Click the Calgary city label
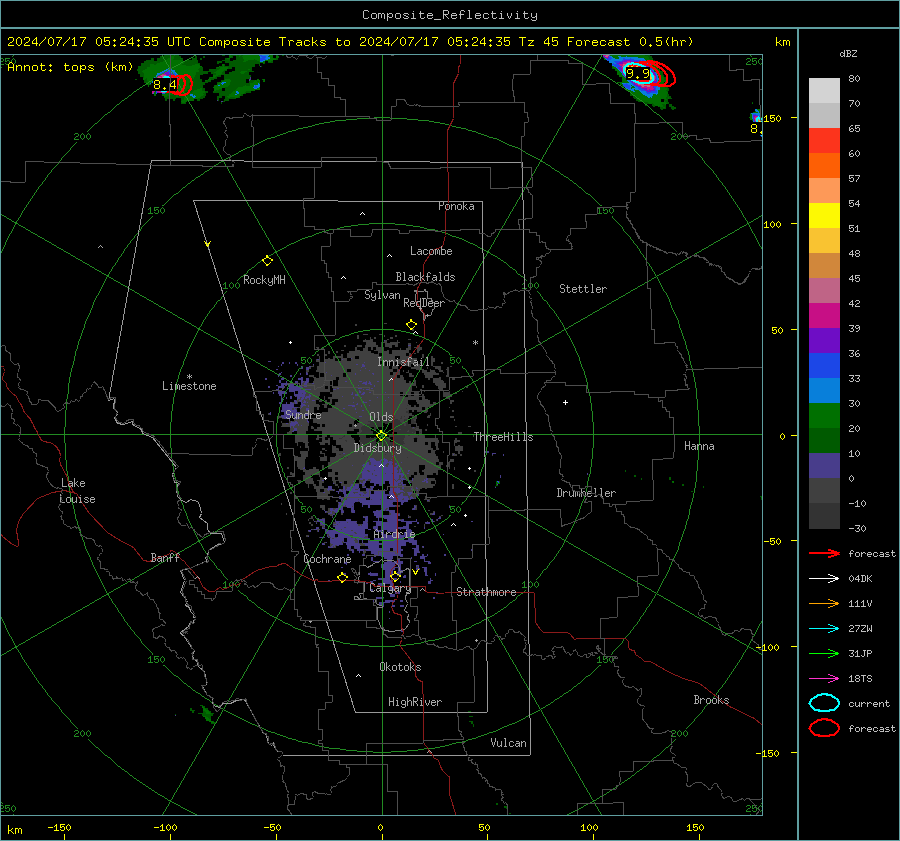This screenshot has width=900, height=841. tap(390, 588)
